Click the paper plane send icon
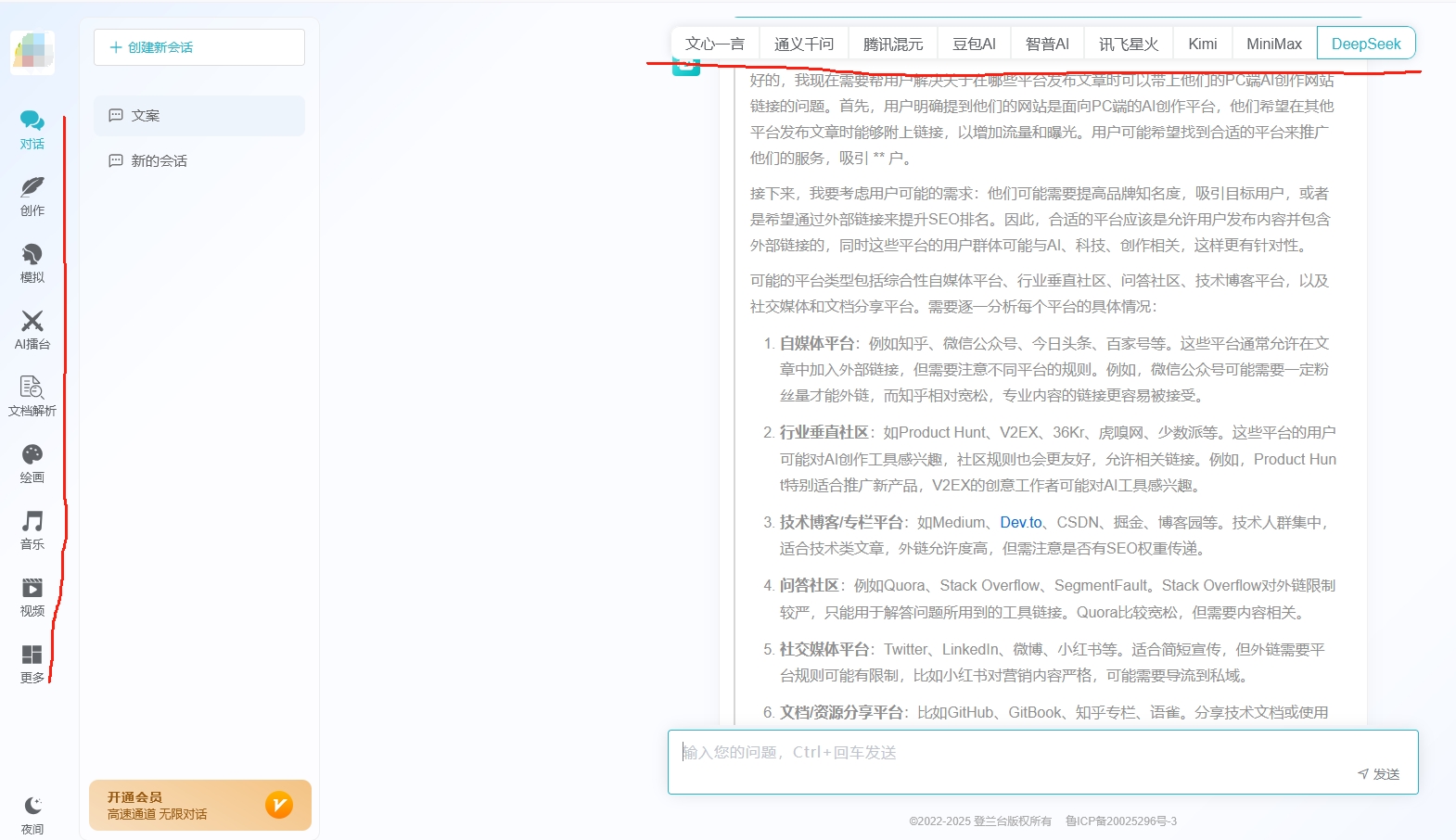The image size is (1456, 840). tap(1363, 774)
